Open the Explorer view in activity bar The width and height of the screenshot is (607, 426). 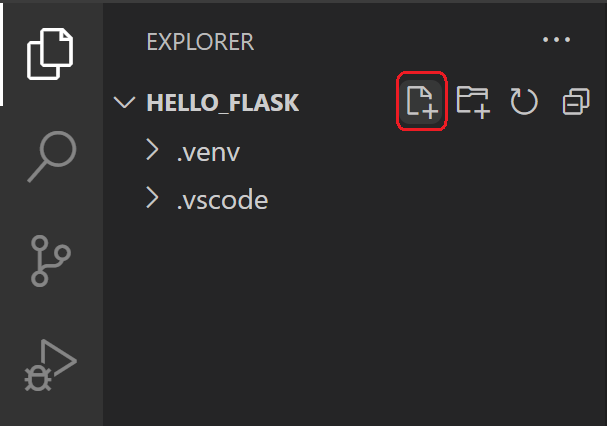(50, 53)
